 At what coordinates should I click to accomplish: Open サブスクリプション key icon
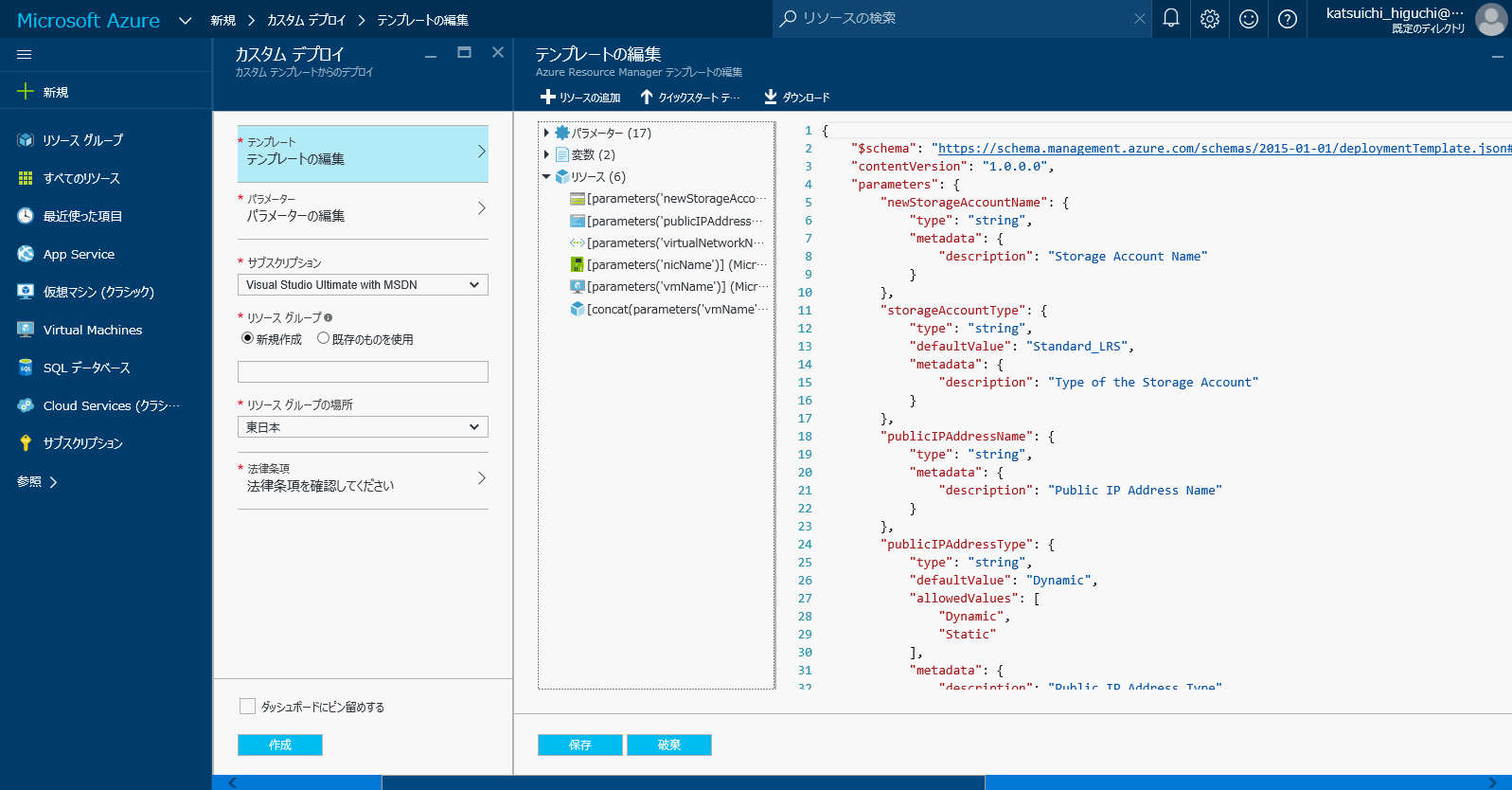coord(26,443)
